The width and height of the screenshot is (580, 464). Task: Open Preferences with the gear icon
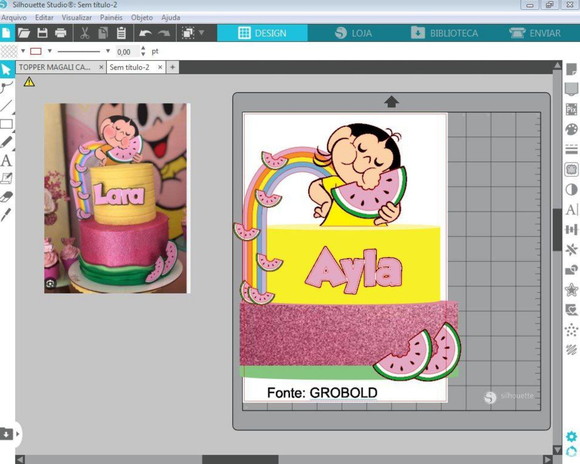click(x=572, y=437)
